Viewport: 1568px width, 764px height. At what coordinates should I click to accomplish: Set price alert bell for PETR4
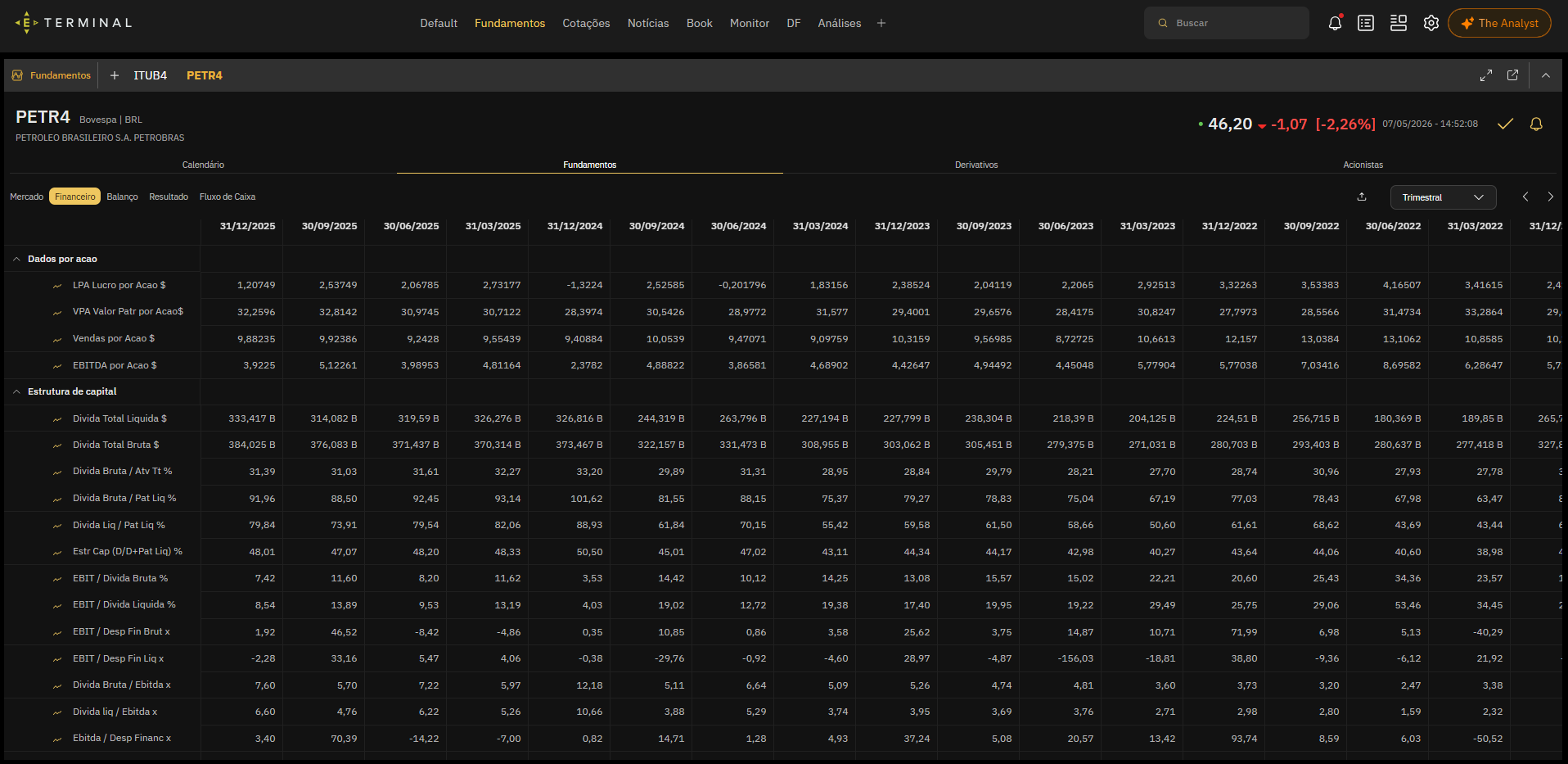pos(1536,124)
